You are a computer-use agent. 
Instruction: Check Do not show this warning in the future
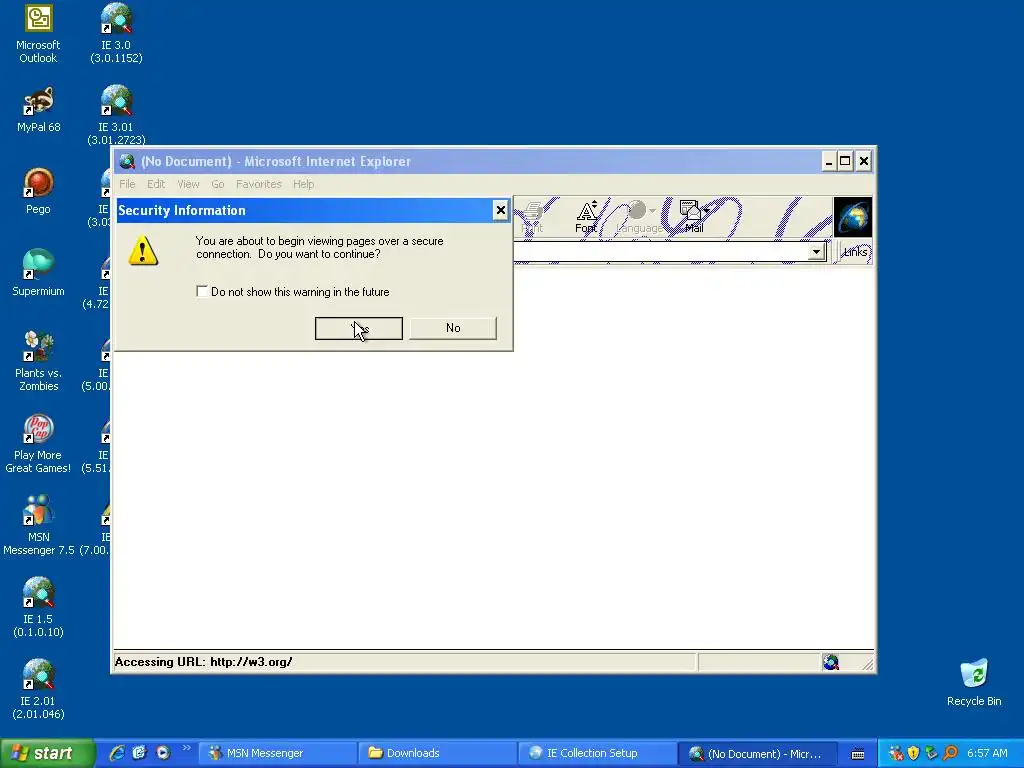point(202,291)
